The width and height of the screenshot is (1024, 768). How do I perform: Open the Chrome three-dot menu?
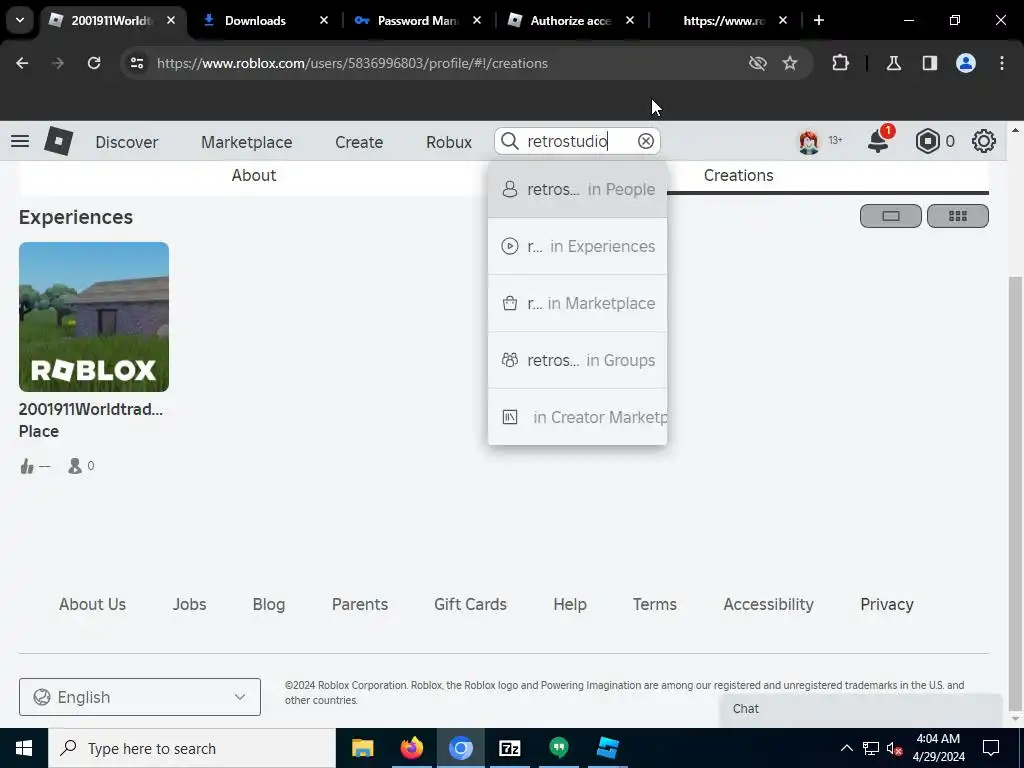(x=1002, y=63)
